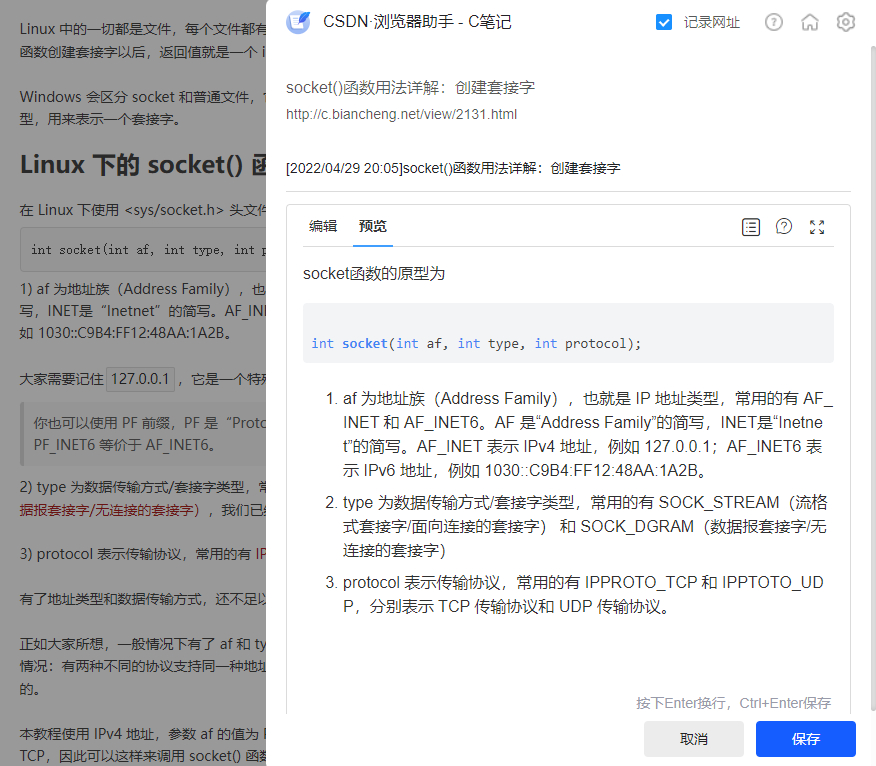Click the PF 前缀 quote block in background page
Image resolution: width=876 pixels, height=766 pixels.
pos(143,434)
